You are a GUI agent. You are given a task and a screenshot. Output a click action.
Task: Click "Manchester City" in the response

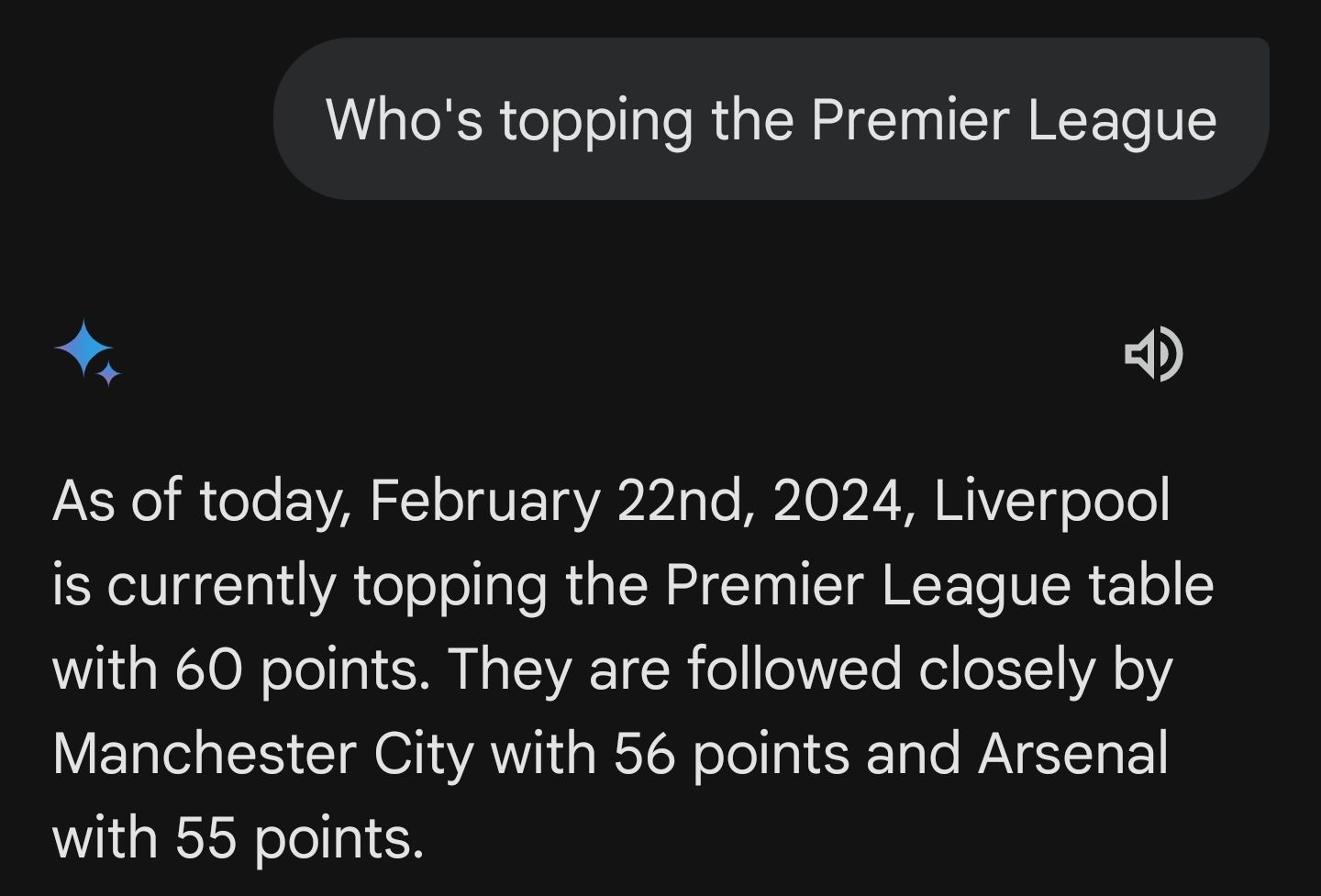[262, 754]
